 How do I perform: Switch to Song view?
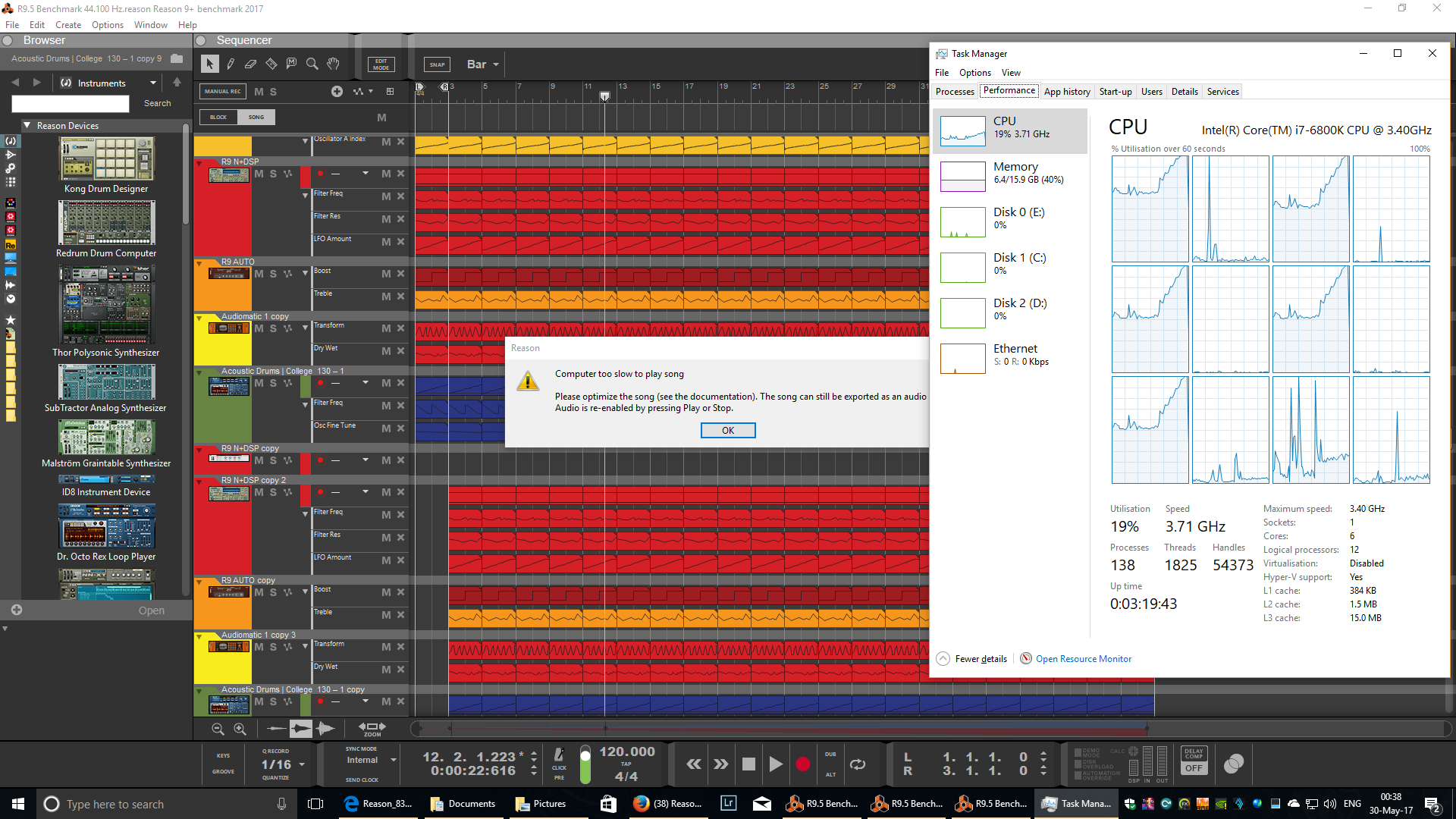256,117
